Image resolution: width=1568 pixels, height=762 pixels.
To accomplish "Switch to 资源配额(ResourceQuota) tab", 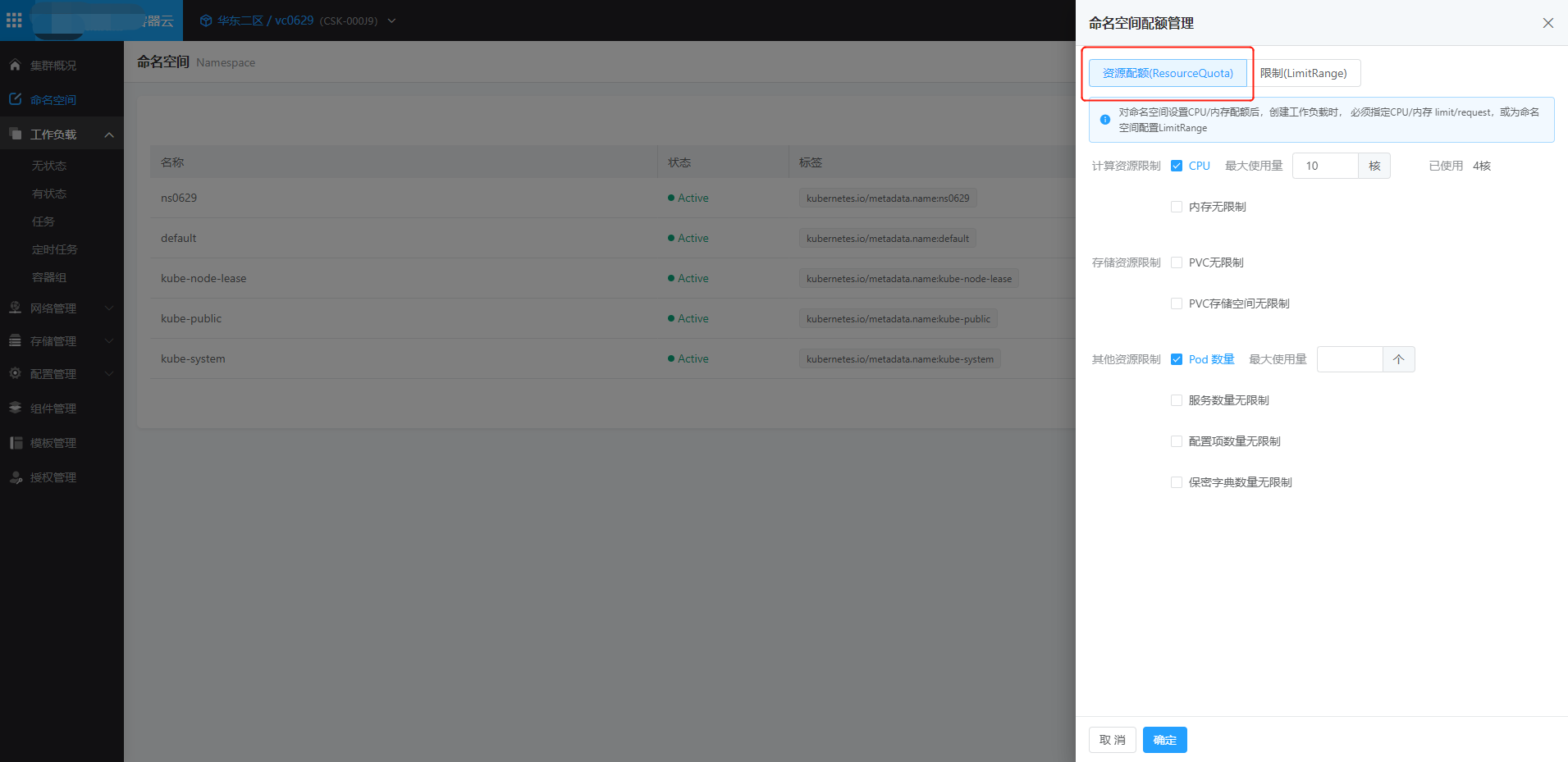I will 1168,73.
